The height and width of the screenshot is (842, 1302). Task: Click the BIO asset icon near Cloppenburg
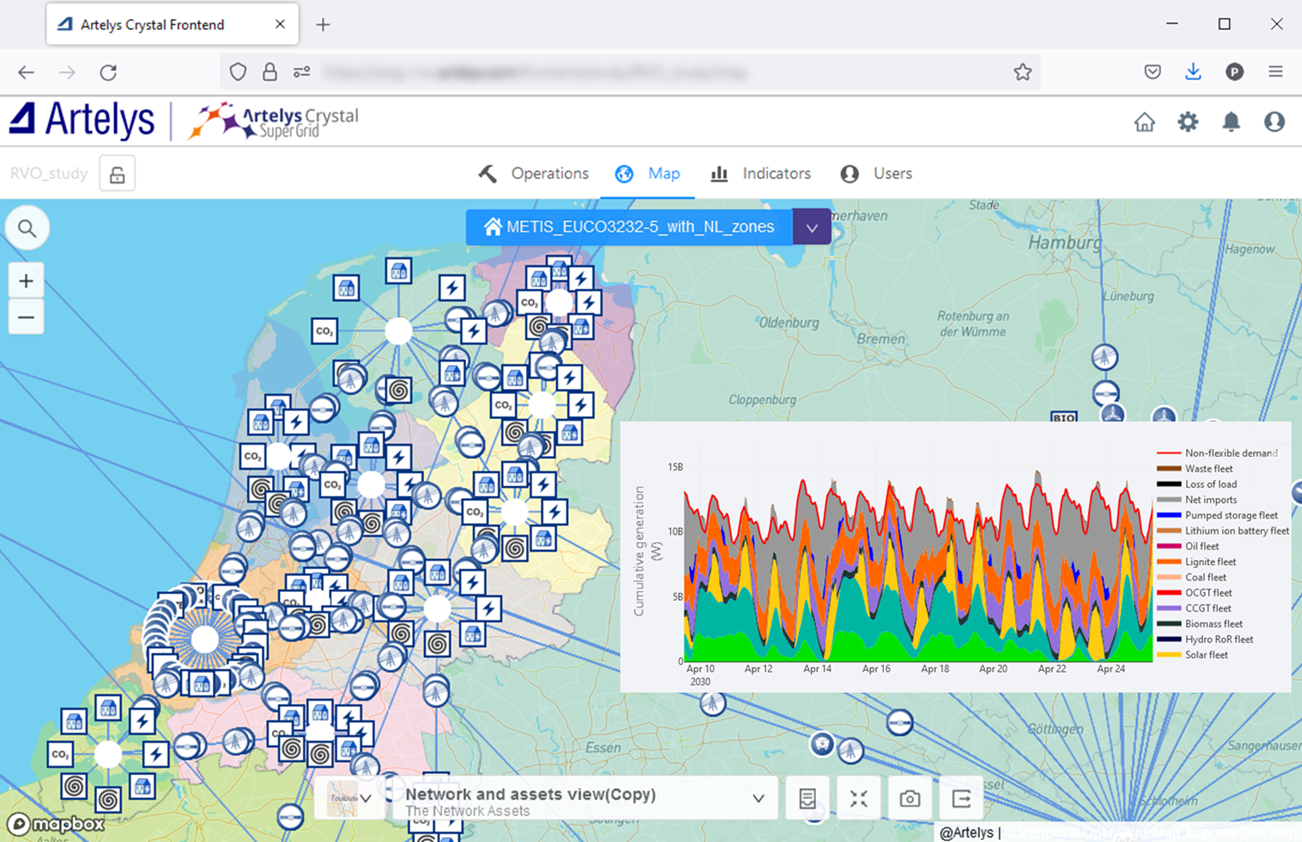point(1064,418)
